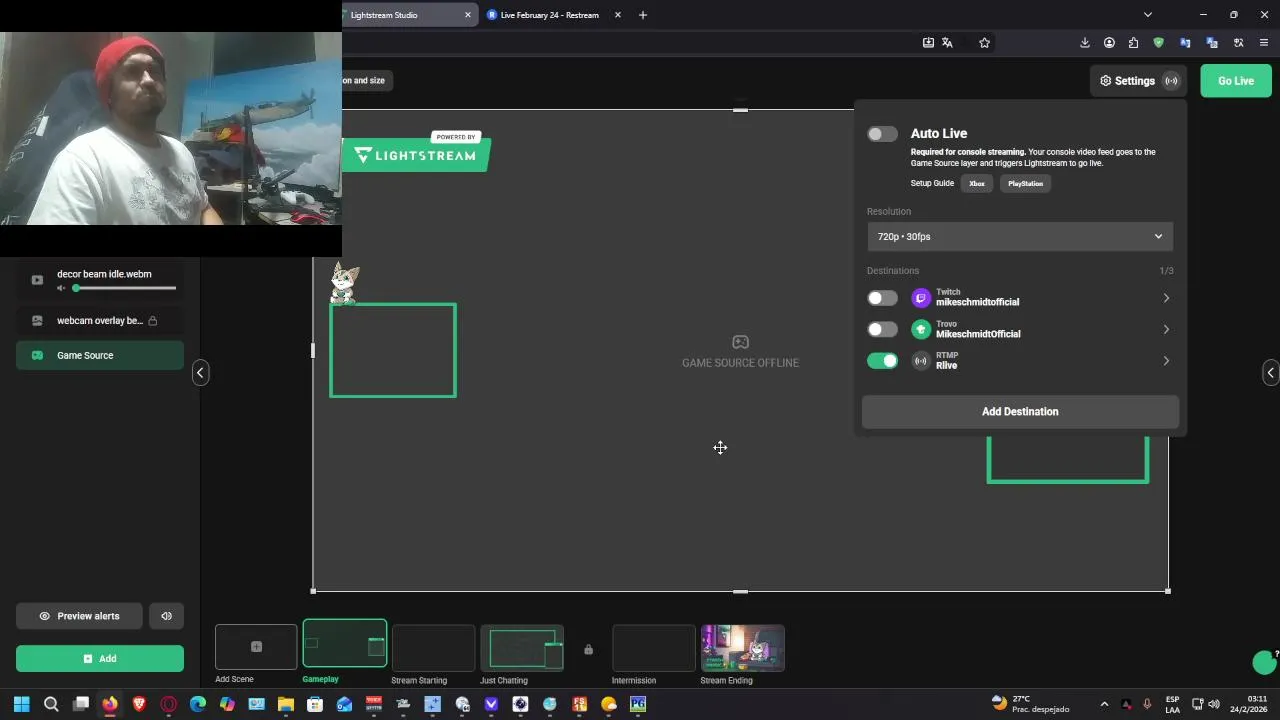Open the 720p 30fps resolution dropdown

click(x=1020, y=237)
